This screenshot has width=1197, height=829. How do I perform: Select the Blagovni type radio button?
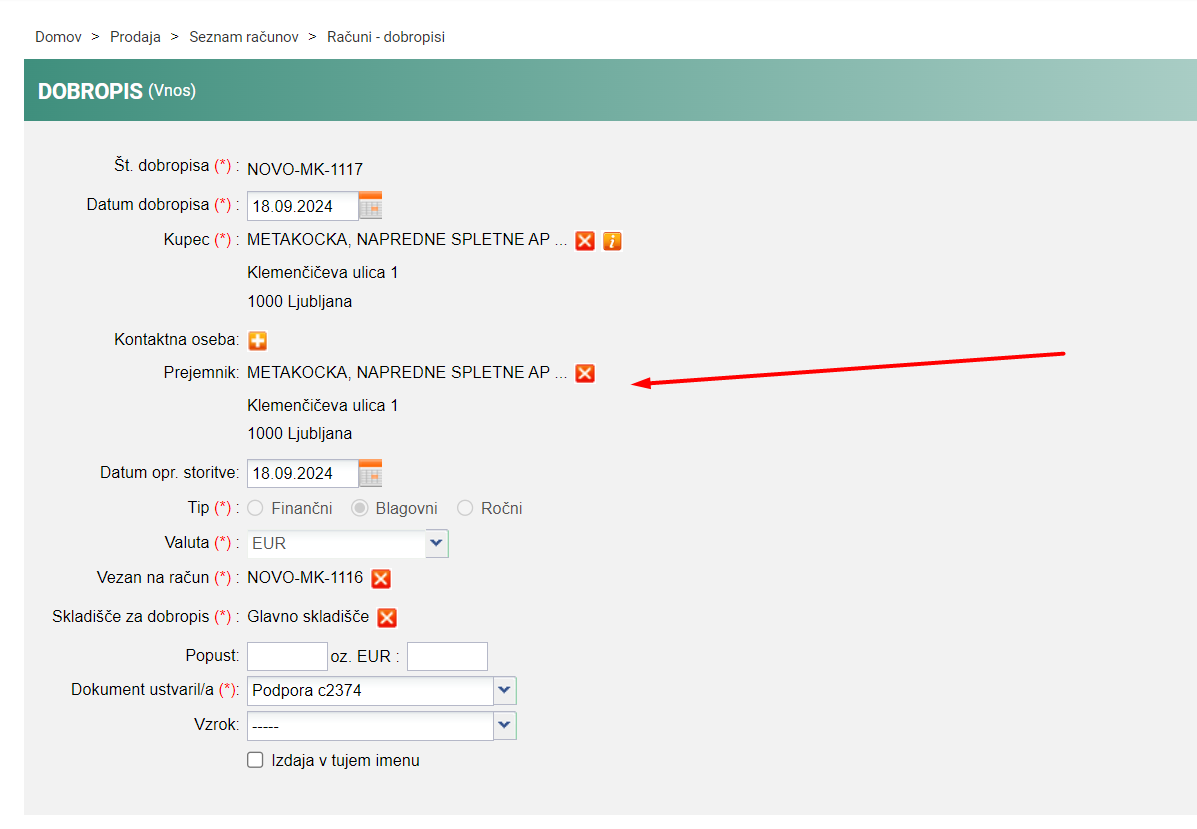[x=360, y=508]
